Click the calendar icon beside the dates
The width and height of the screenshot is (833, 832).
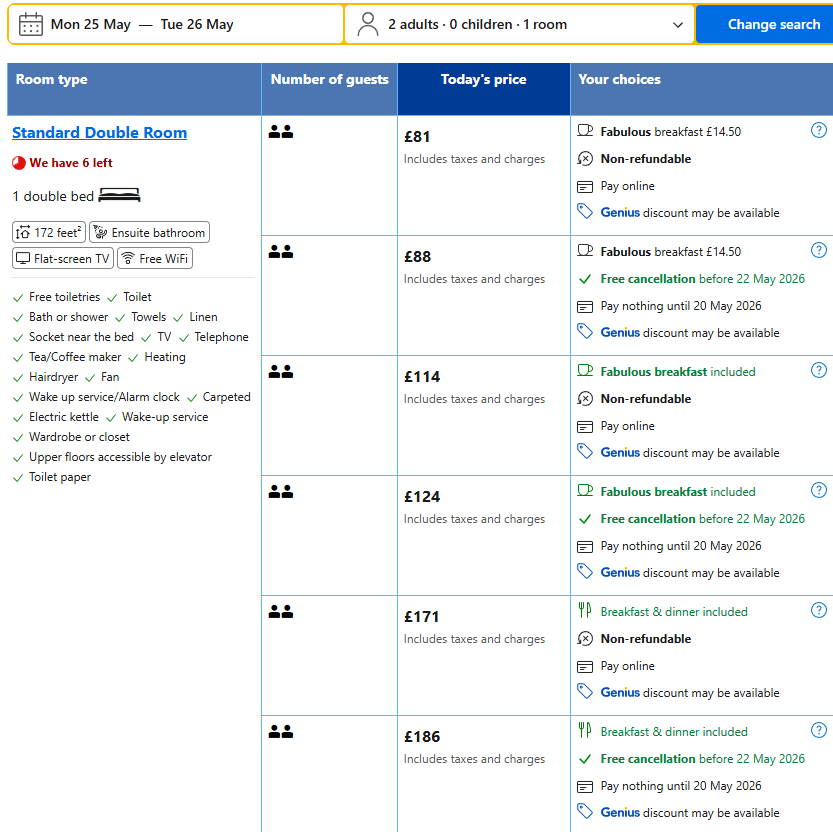[x=31, y=24]
